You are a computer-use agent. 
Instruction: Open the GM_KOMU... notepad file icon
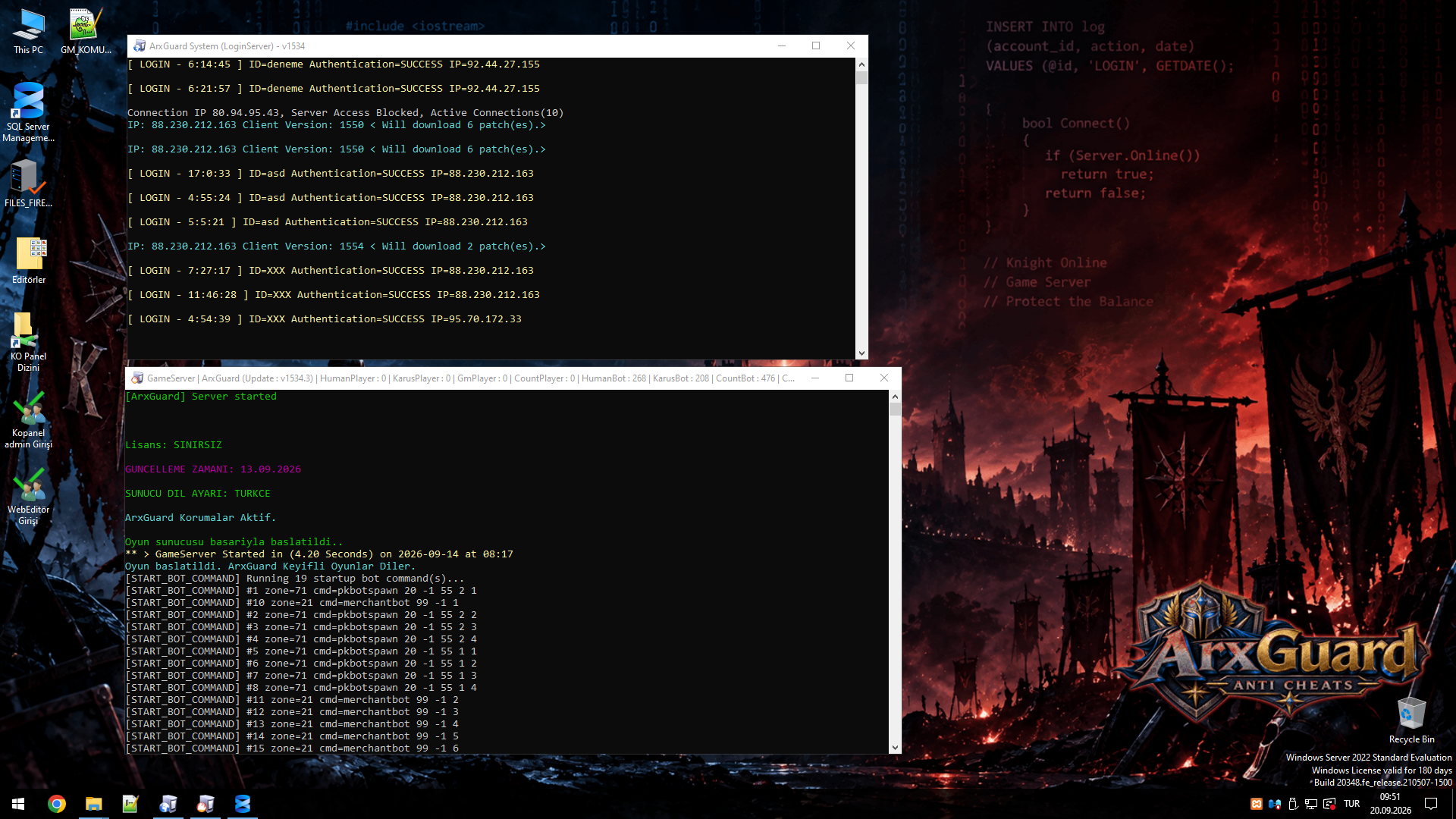[x=86, y=32]
